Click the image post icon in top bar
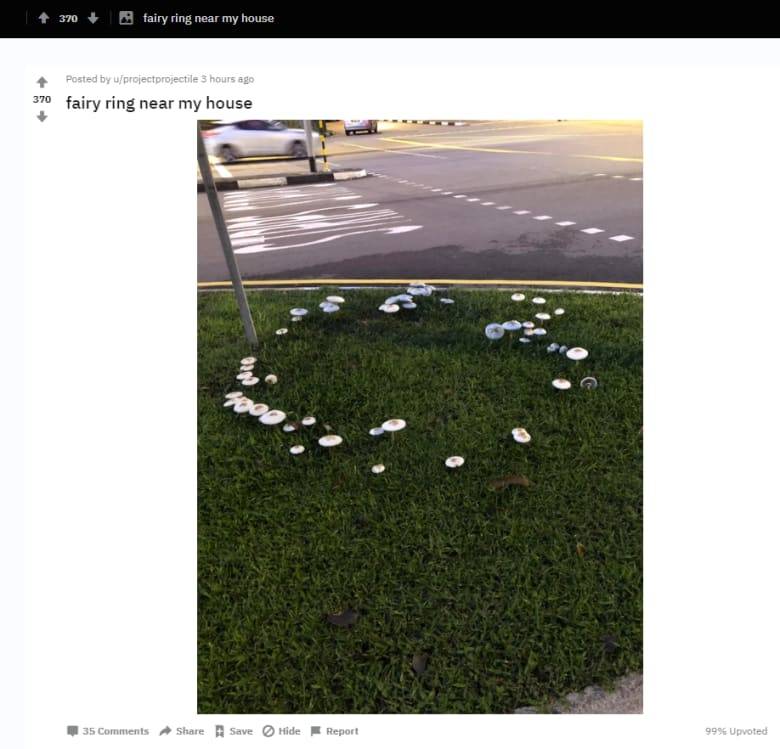 click(x=126, y=18)
